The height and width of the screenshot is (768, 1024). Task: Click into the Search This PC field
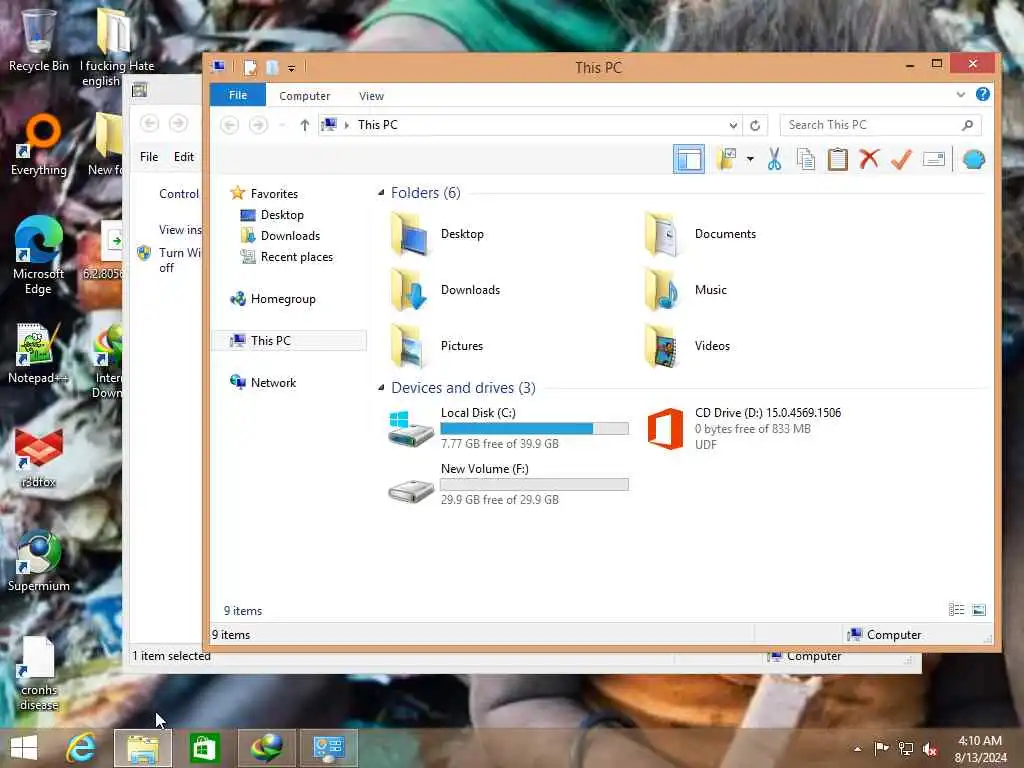[880, 125]
